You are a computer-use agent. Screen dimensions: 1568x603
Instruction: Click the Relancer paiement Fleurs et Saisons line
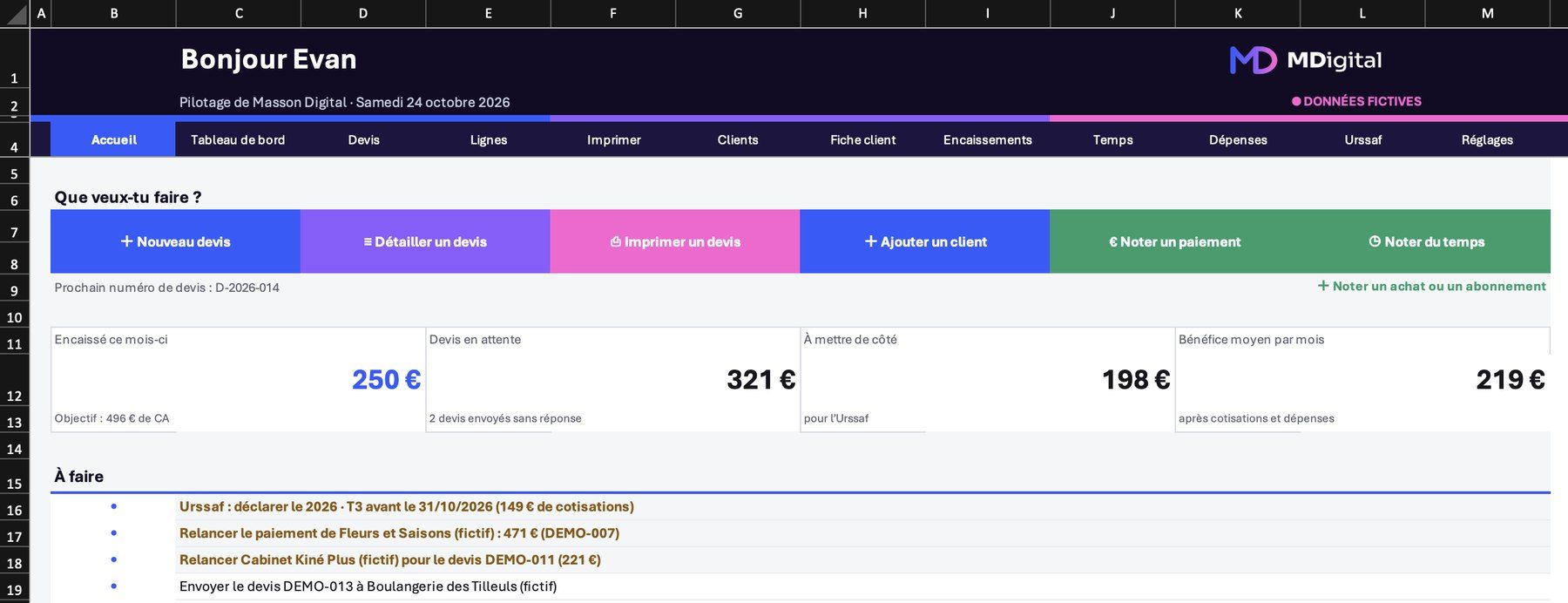click(399, 533)
